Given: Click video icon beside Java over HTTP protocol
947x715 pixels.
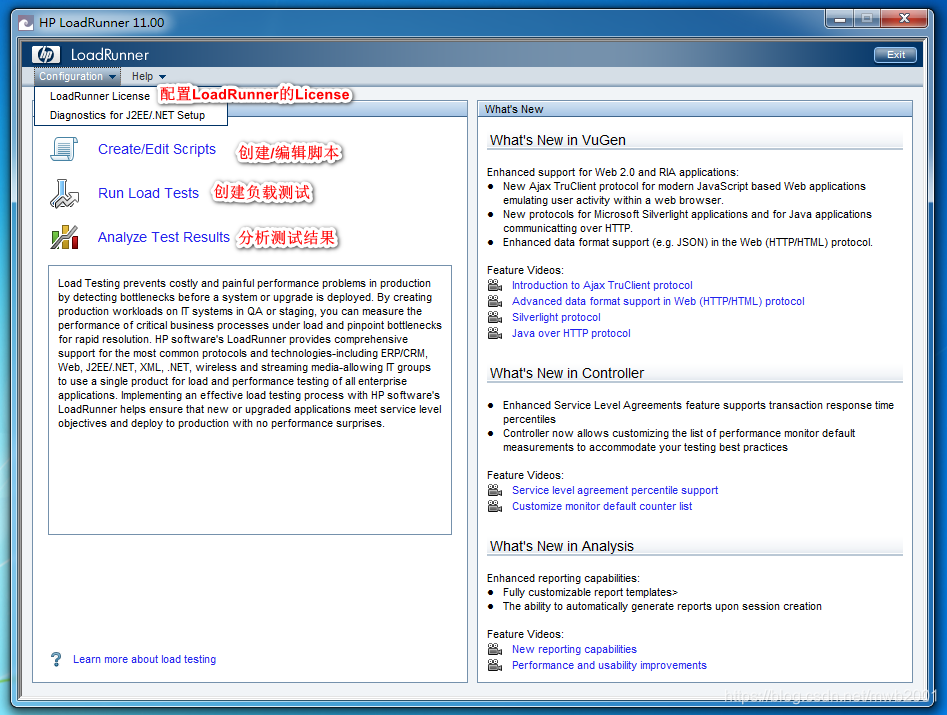Looking at the screenshot, I should tap(495, 333).
